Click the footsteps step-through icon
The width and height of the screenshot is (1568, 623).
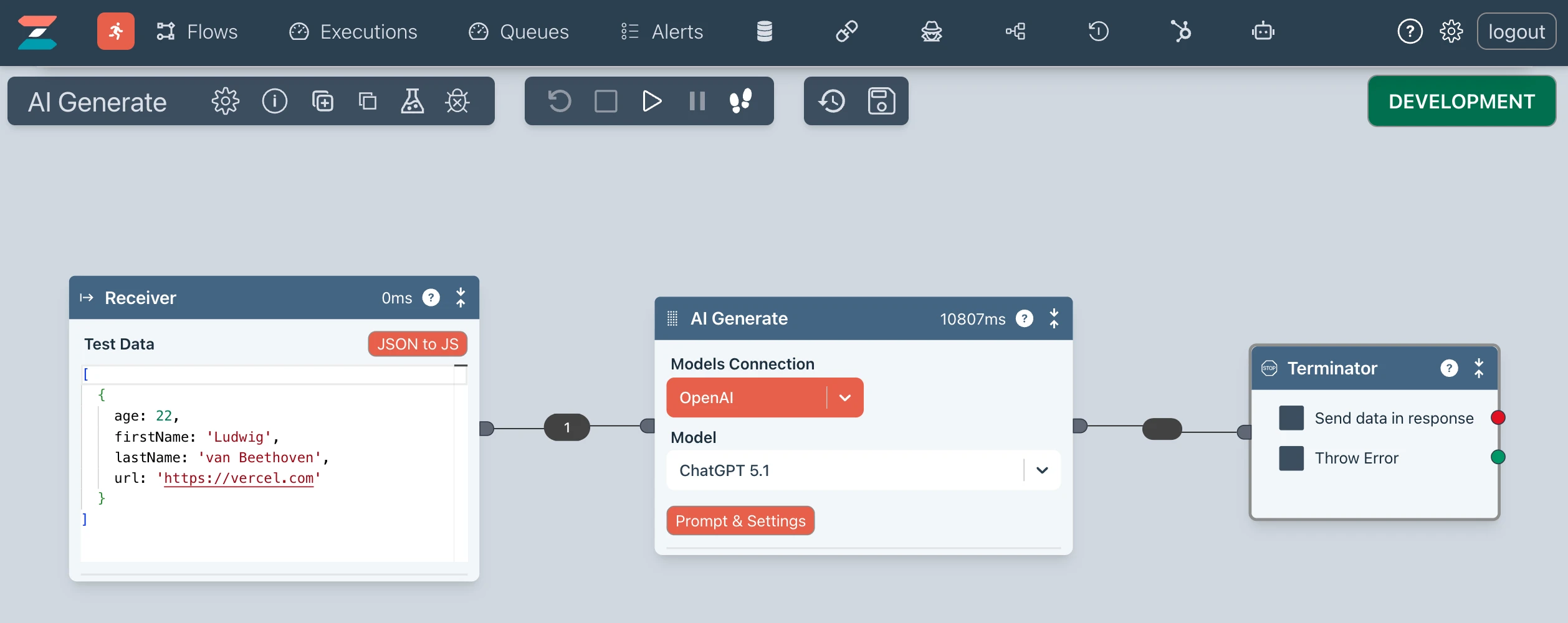(740, 101)
